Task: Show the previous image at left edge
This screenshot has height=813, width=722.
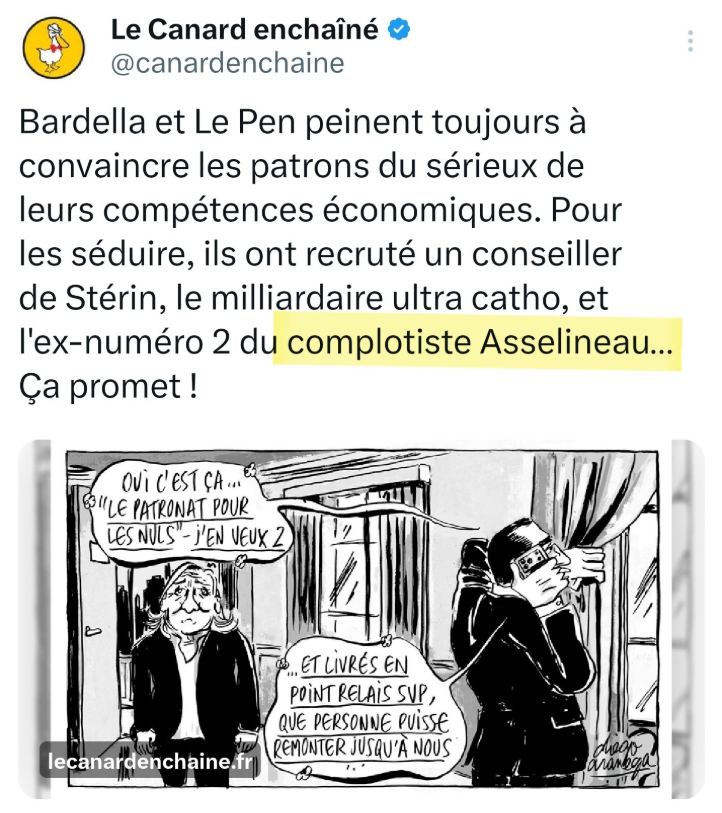Action: 35,619
